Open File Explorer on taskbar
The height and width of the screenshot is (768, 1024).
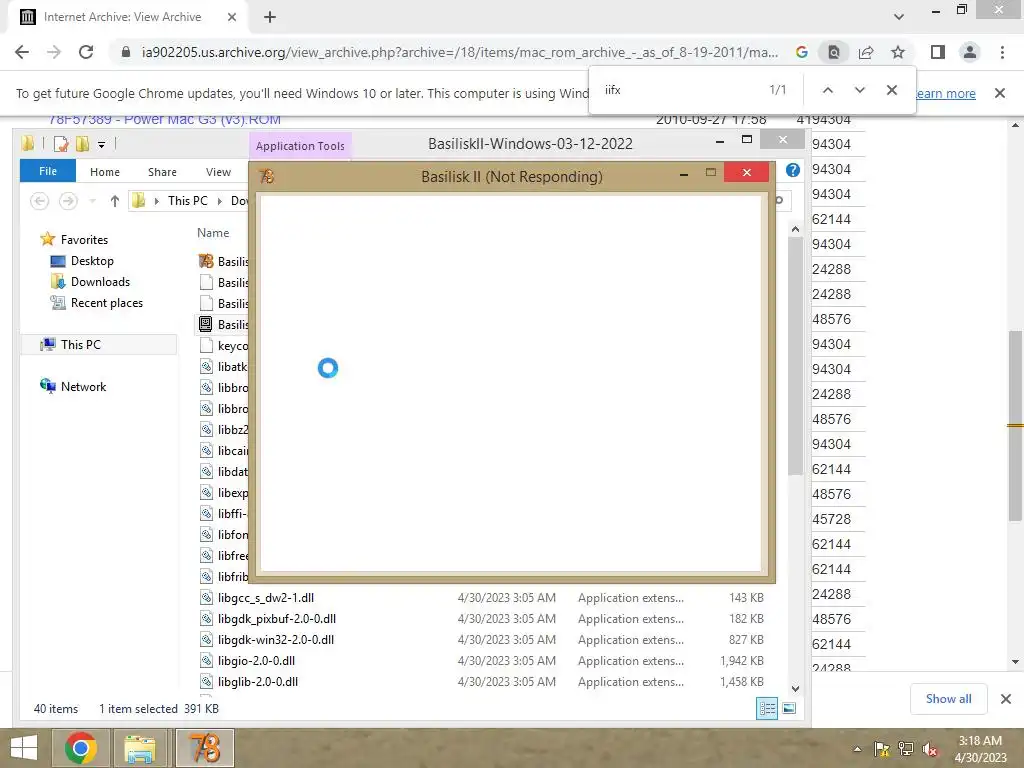139,748
